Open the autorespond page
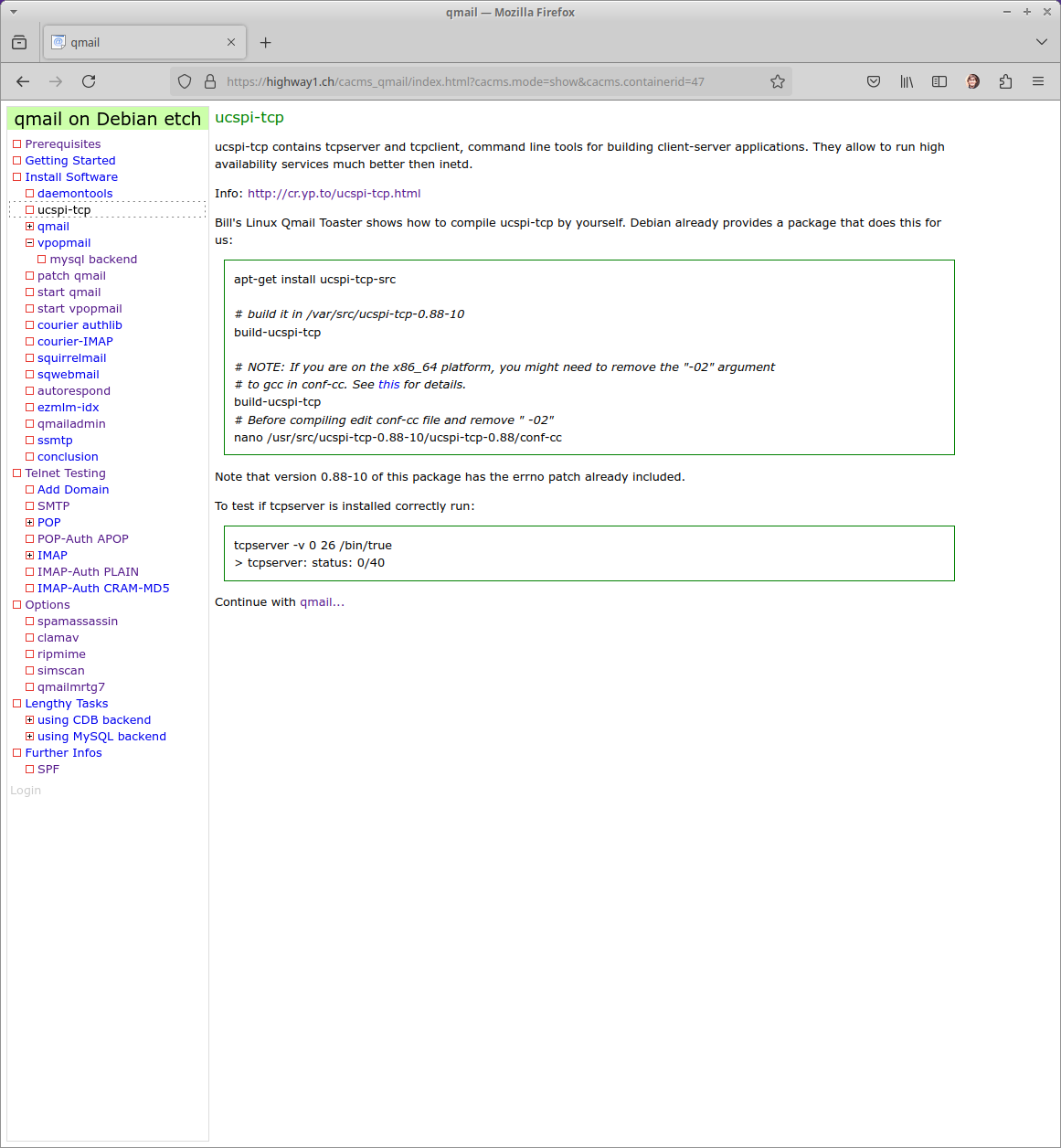The image size is (1061, 1148). [x=74, y=391]
